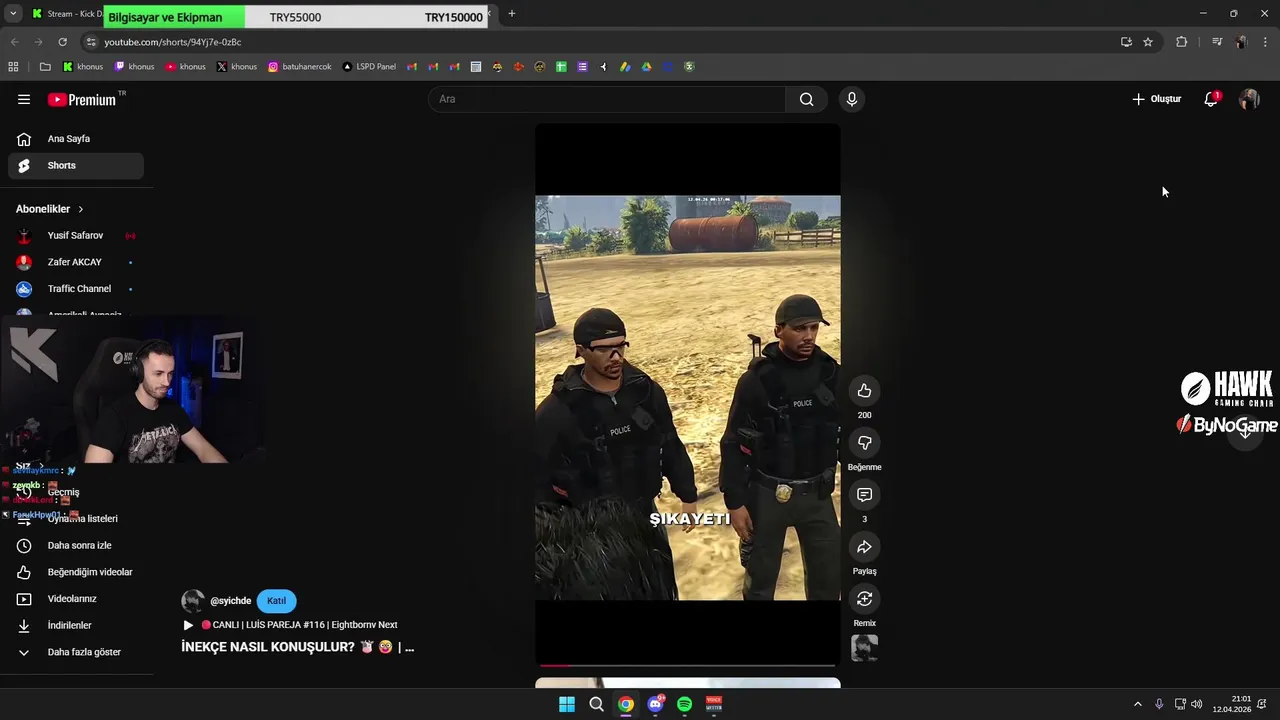
Task: Open the YouTube account avatar menu
Action: click(x=1249, y=99)
